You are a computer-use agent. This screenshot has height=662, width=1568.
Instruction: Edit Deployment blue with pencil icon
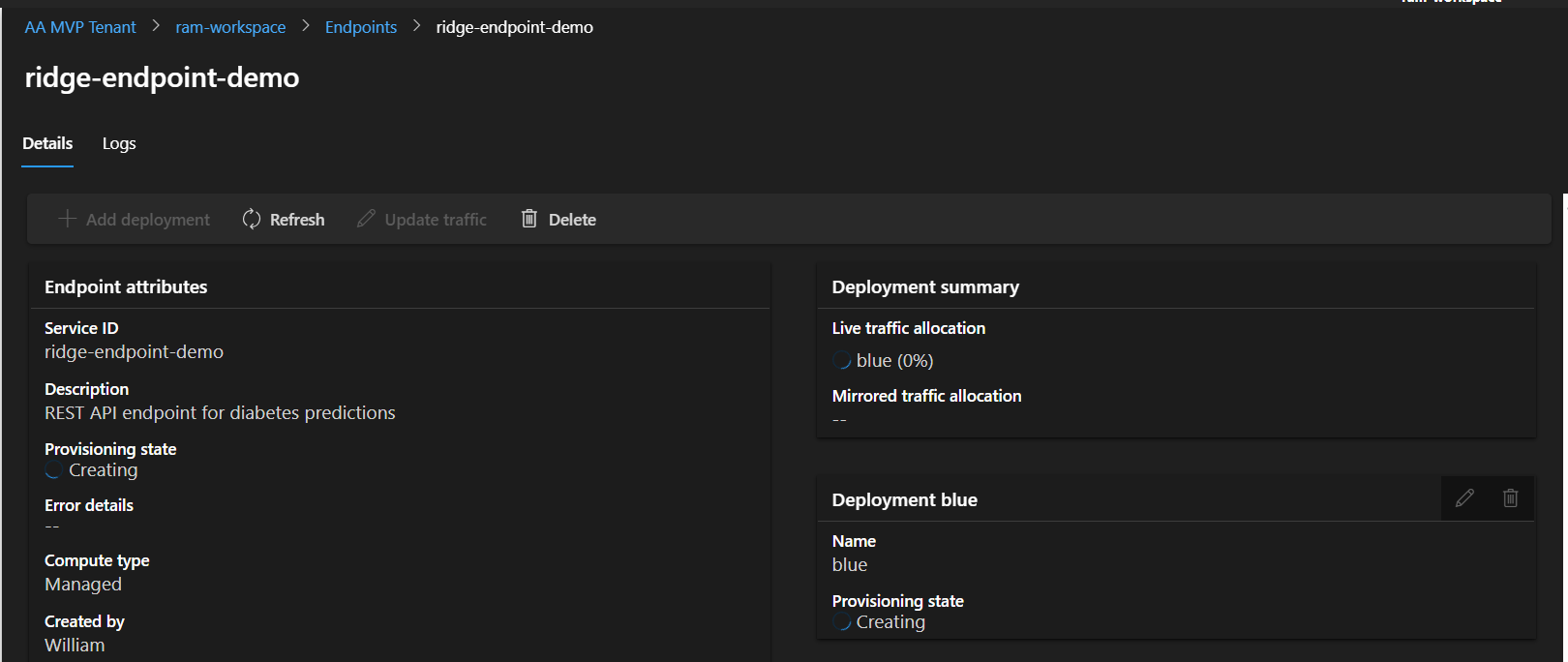tap(1464, 498)
